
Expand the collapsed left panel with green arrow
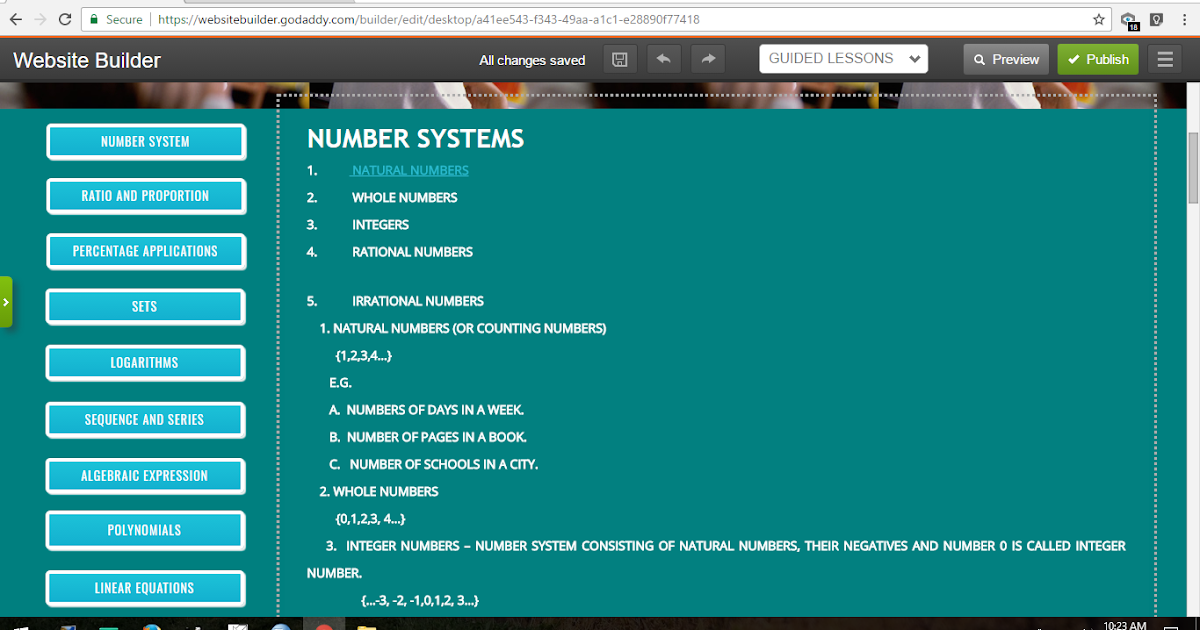pyautogui.click(x=6, y=301)
